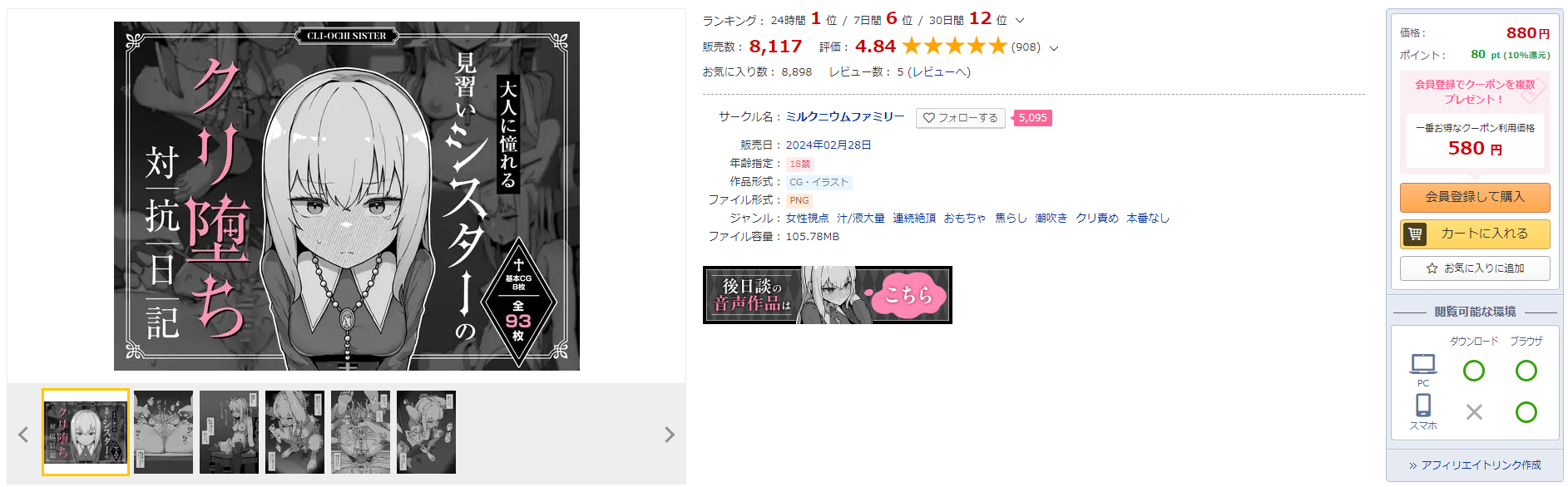Click the gold rating stars
Screen dimensions: 1568x487
954,46
